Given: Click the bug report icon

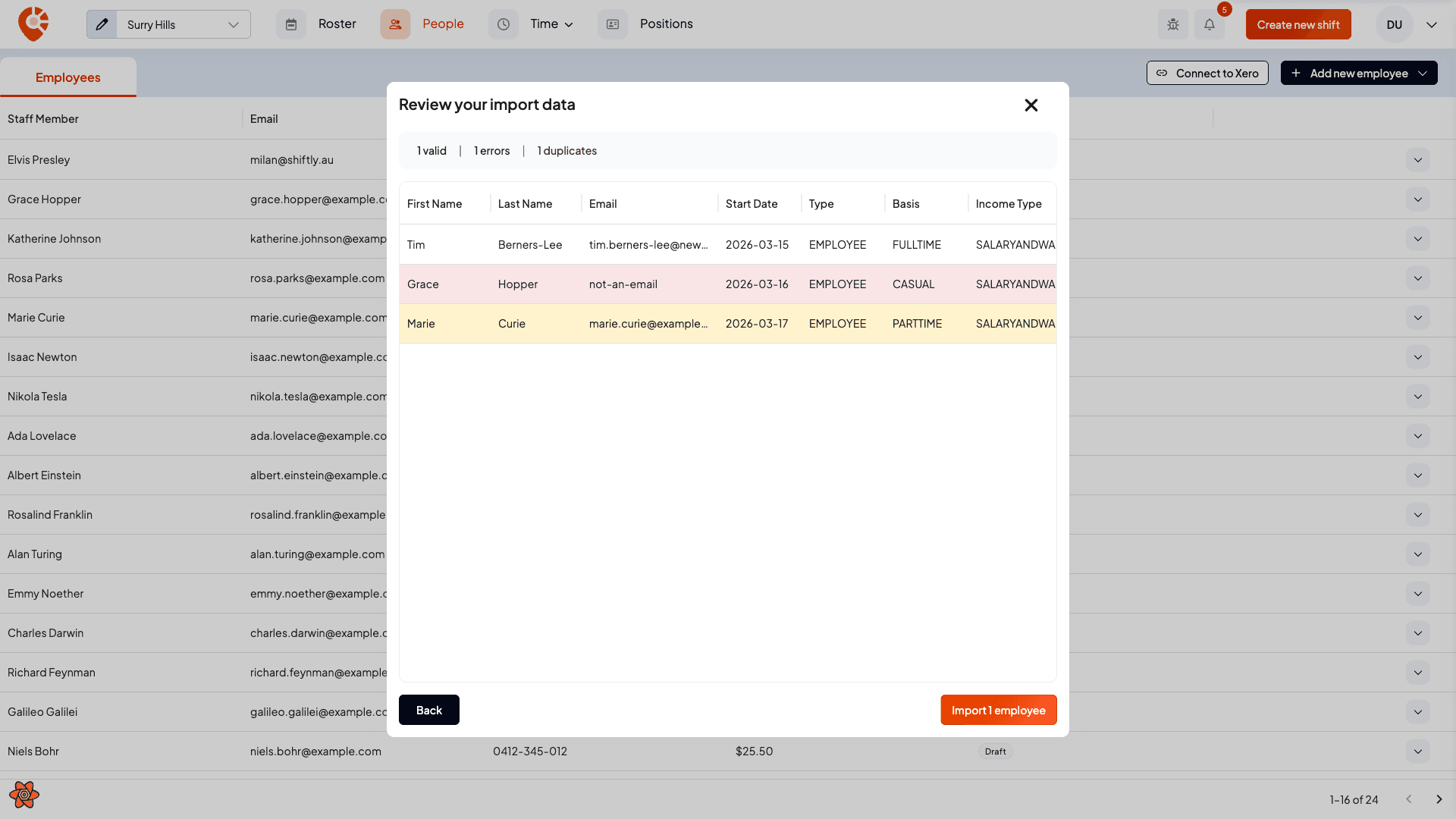Looking at the screenshot, I should pyautogui.click(x=1173, y=24).
